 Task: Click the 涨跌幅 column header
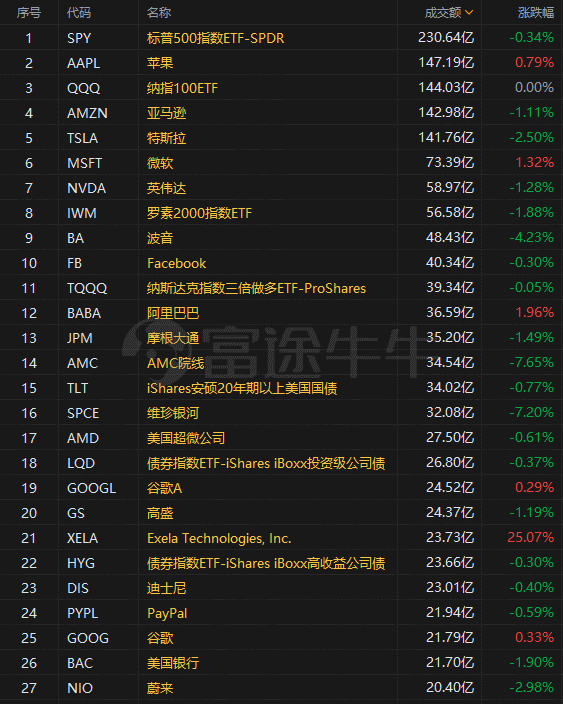[536, 13]
